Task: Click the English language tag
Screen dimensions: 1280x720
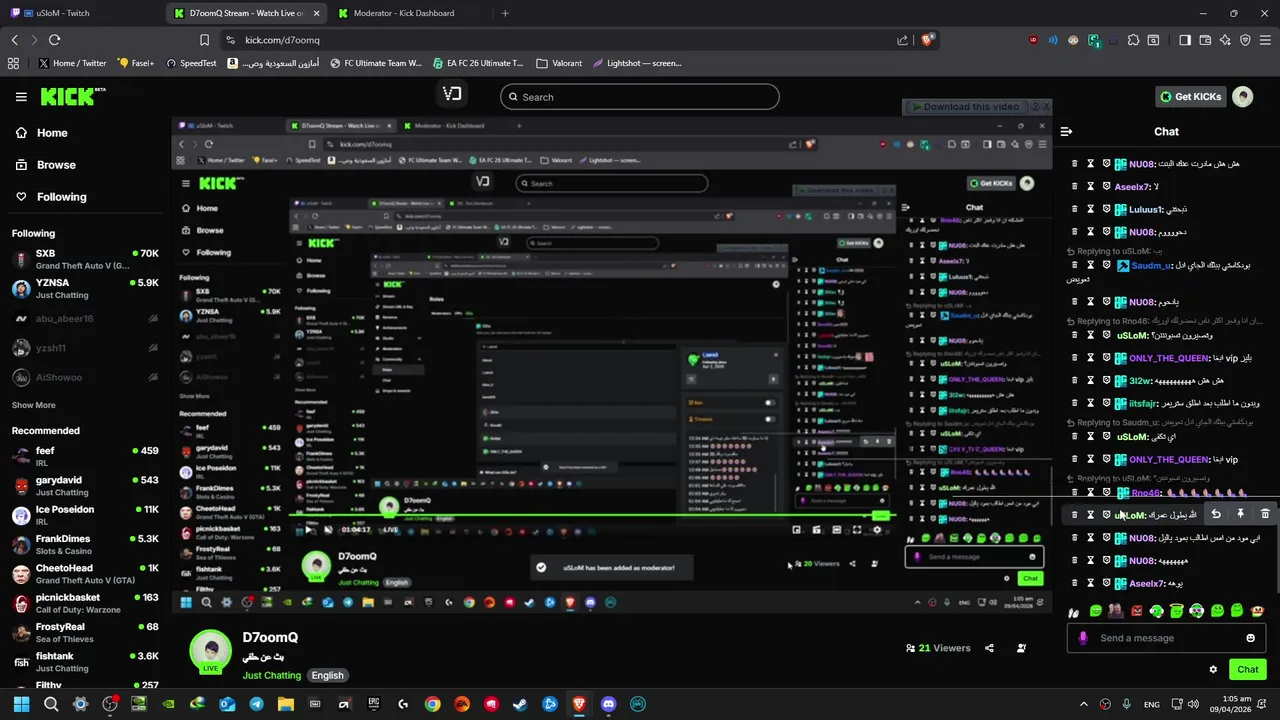Action: [x=327, y=675]
